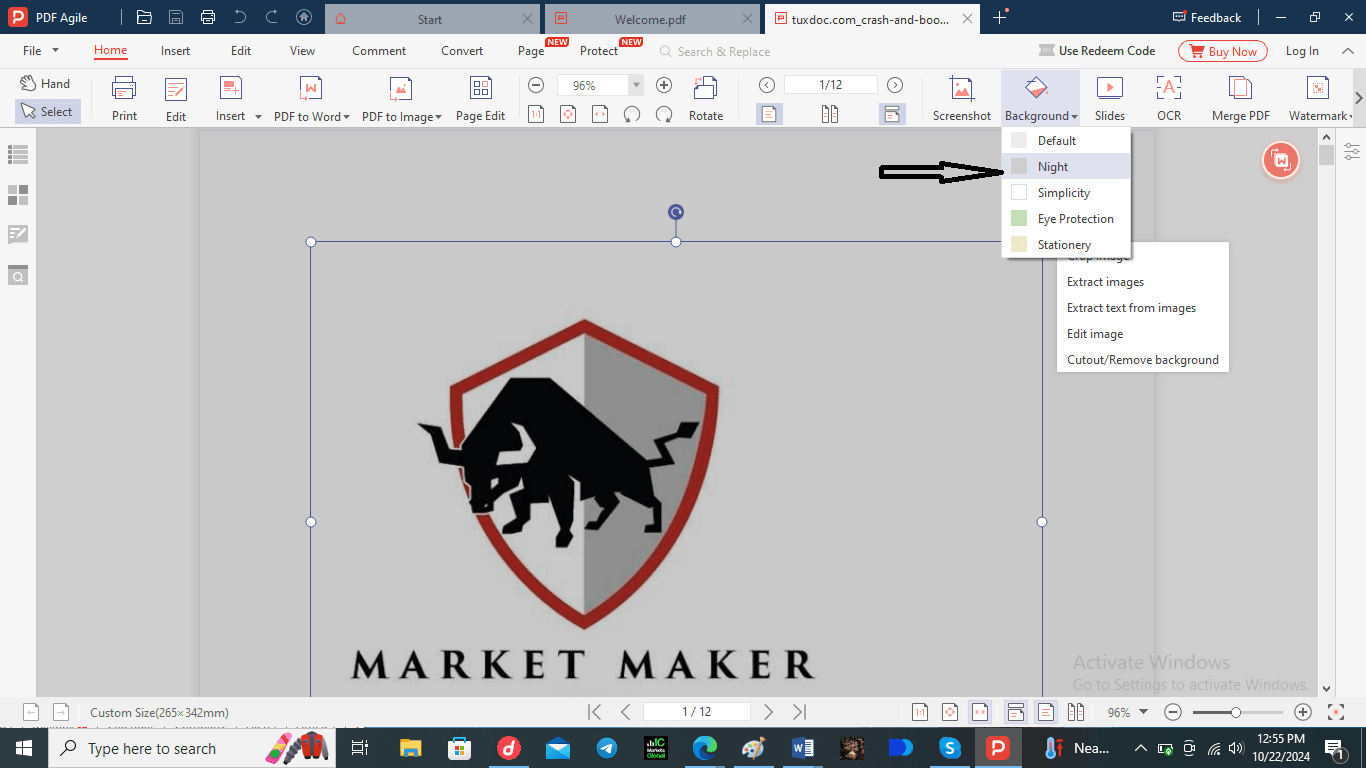The height and width of the screenshot is (768, 1366).
Task: Click the undo arrow in the title bar
Action: click(x=239, y=17)
